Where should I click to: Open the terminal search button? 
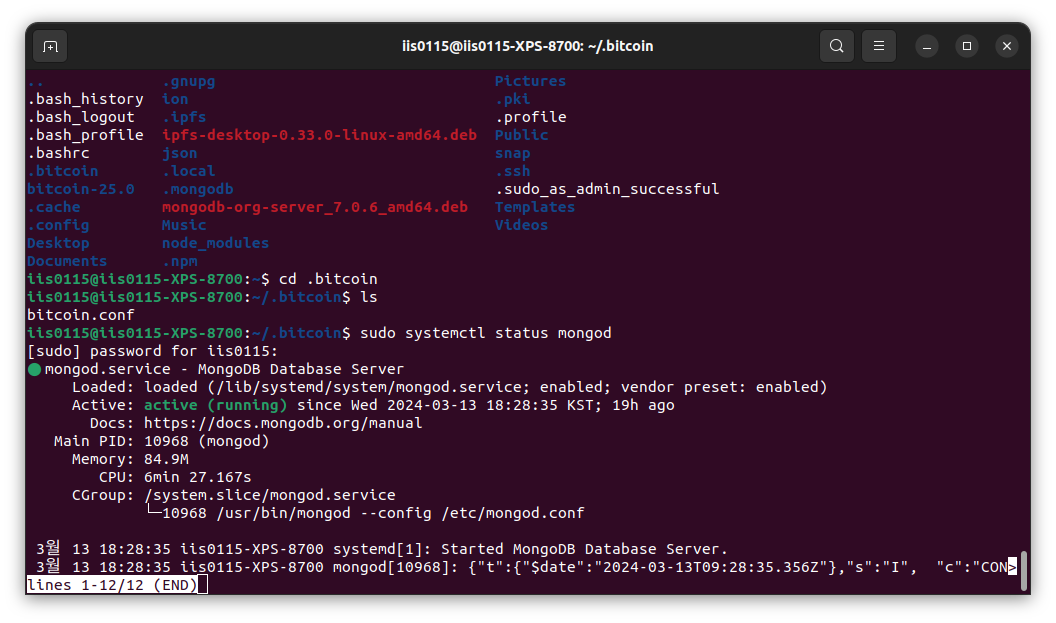(x=836, y=46)
